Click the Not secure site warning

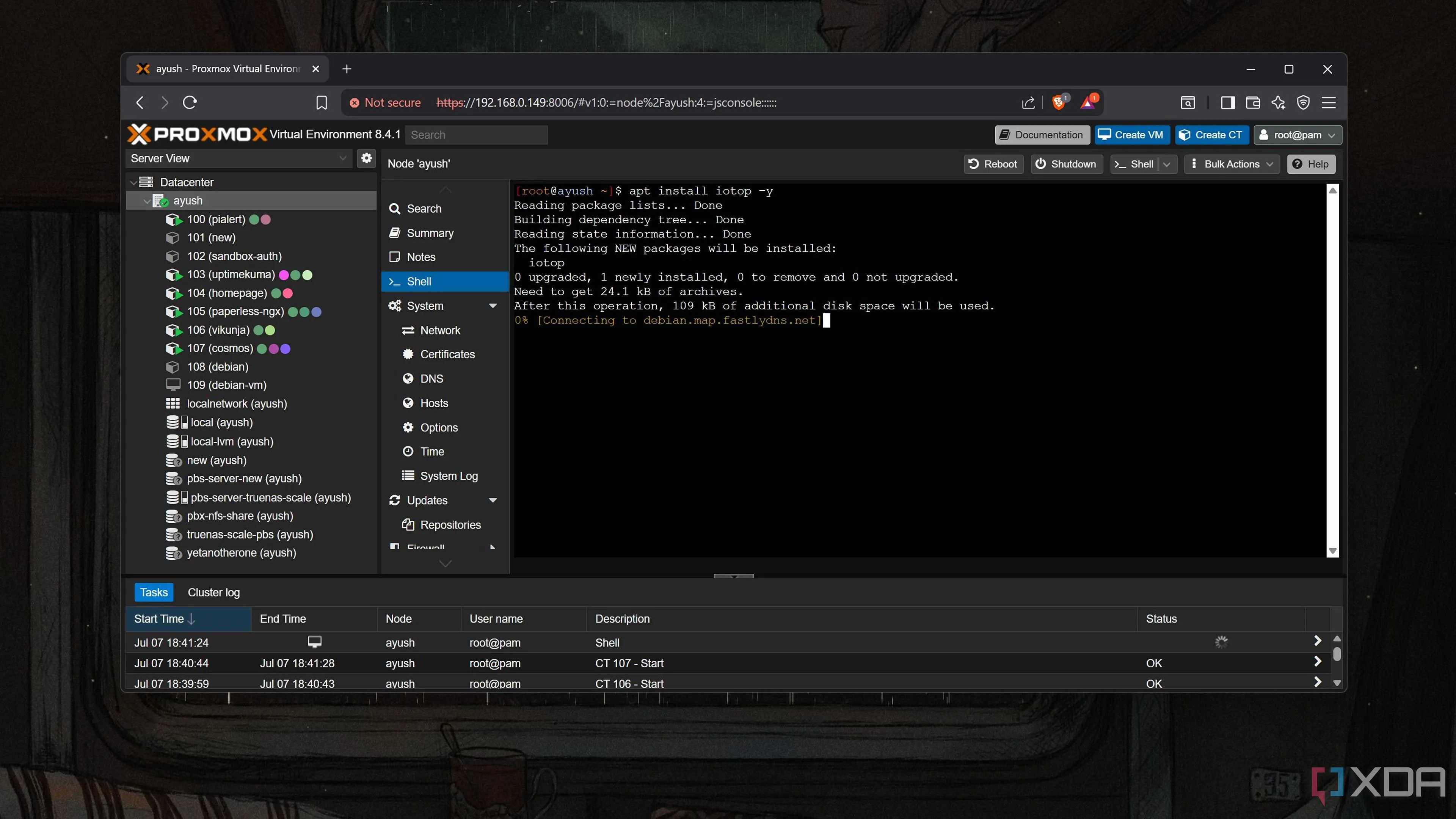point(385,102)
